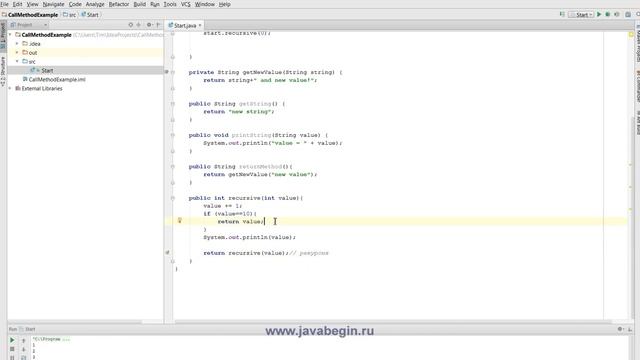Fold the returnMethod gutter marker

point(173,167)
